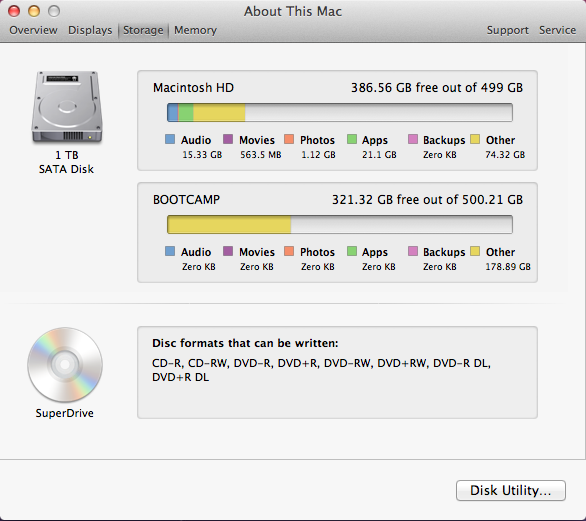Click the 1.12 GB Photos value
The width and height of the screenshot is (586, 521).
tap(318, 155)
